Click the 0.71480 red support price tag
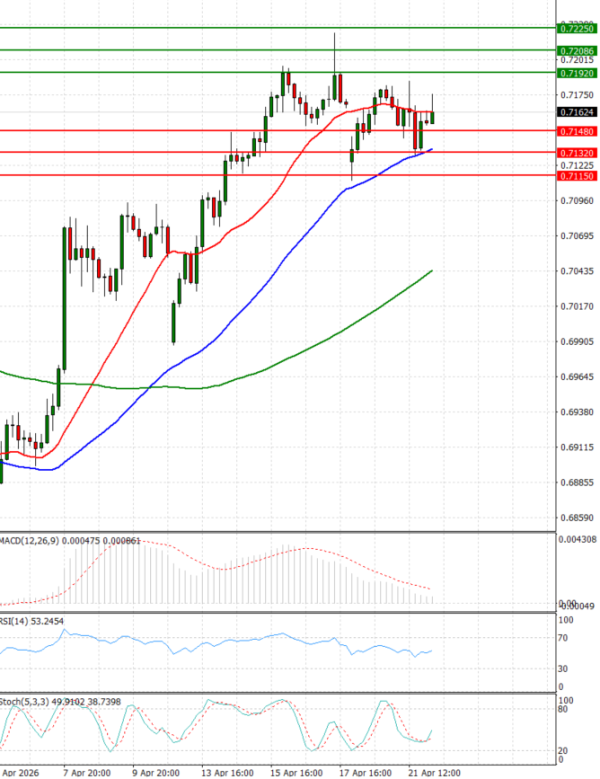 [x=578, y=131]
